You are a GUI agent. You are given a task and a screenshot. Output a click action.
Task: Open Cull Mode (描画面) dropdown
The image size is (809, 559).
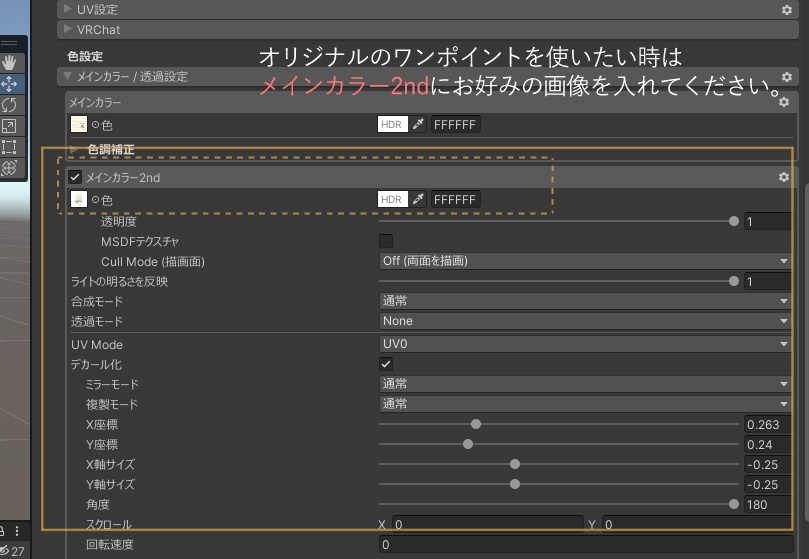pos(585,261)
